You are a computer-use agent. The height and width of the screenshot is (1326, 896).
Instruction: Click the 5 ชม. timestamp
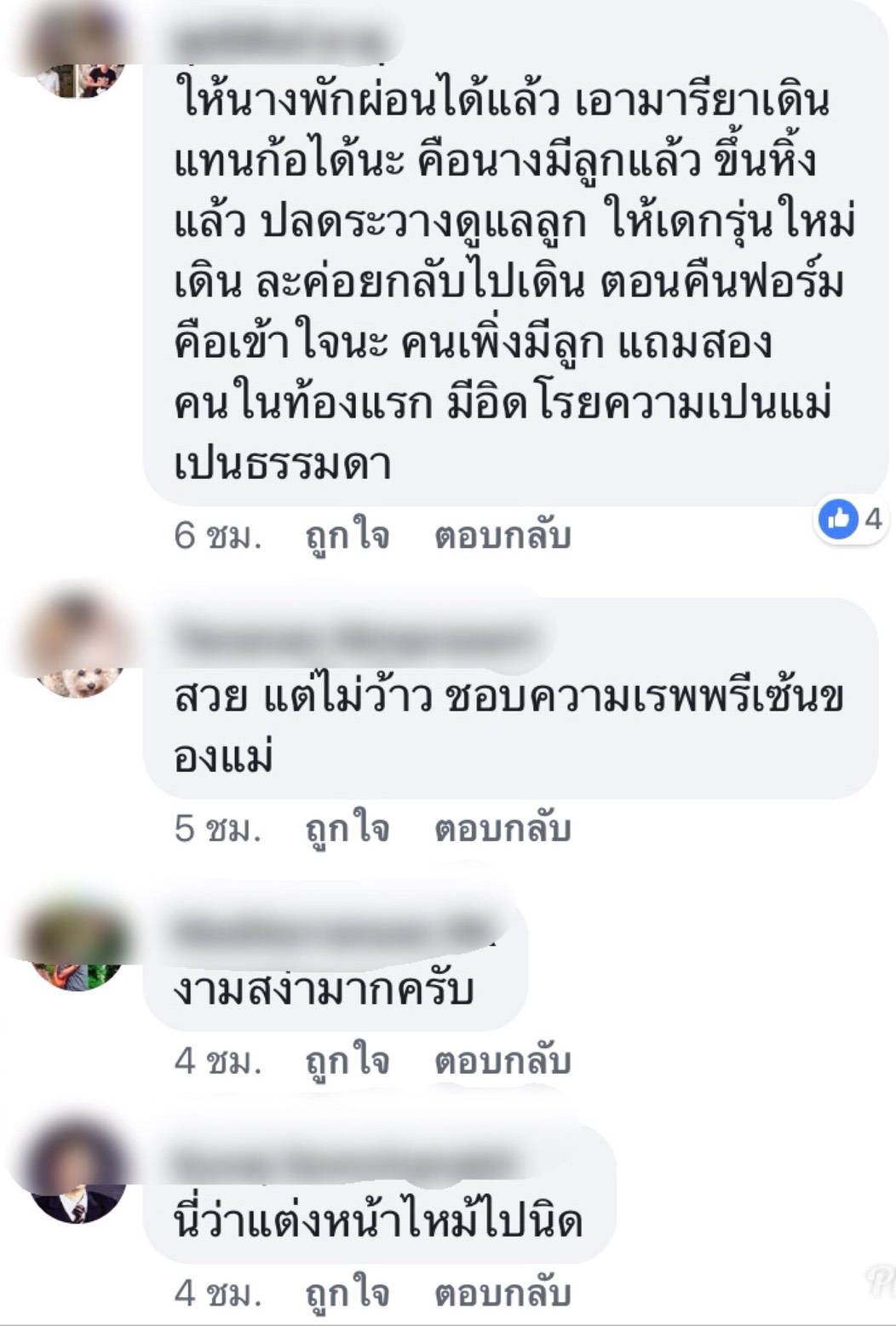[217, 828]
